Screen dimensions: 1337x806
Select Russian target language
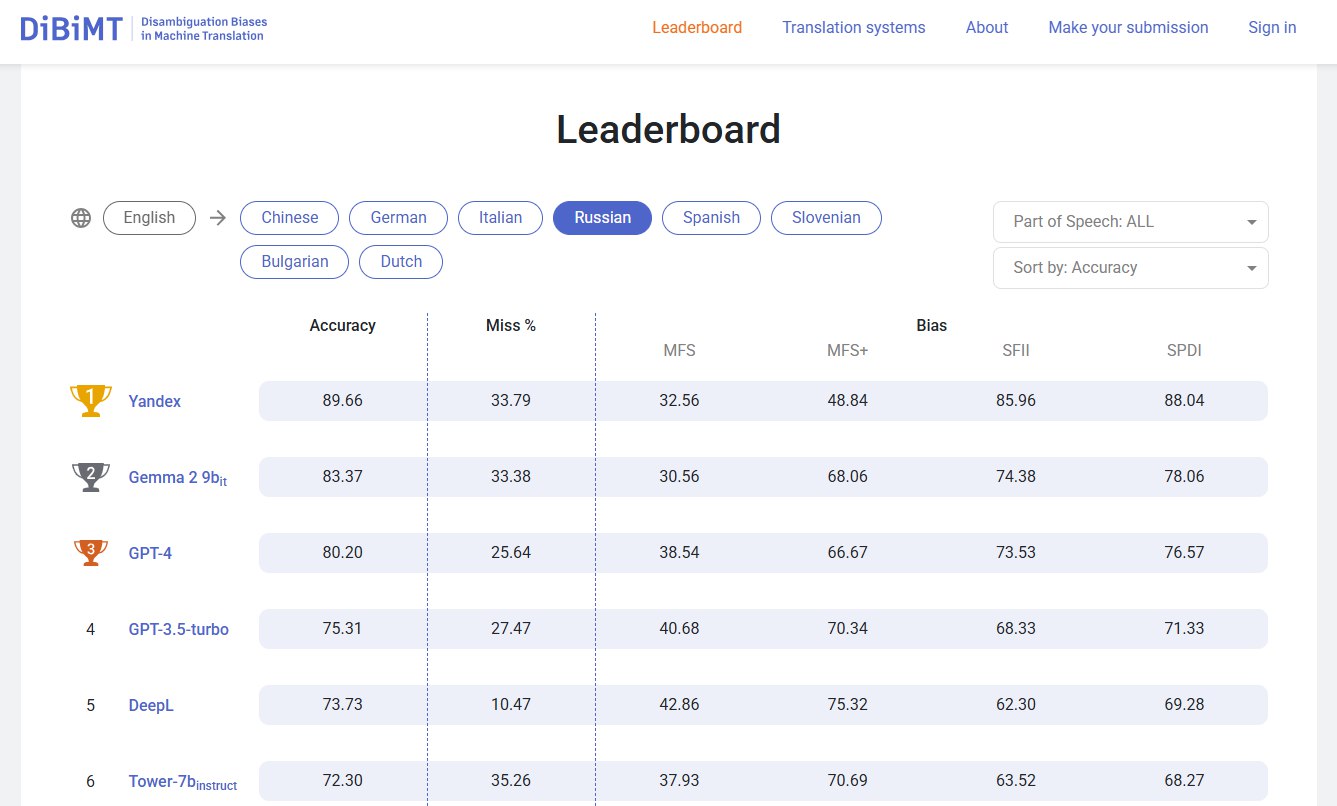(x=602, y=218)
